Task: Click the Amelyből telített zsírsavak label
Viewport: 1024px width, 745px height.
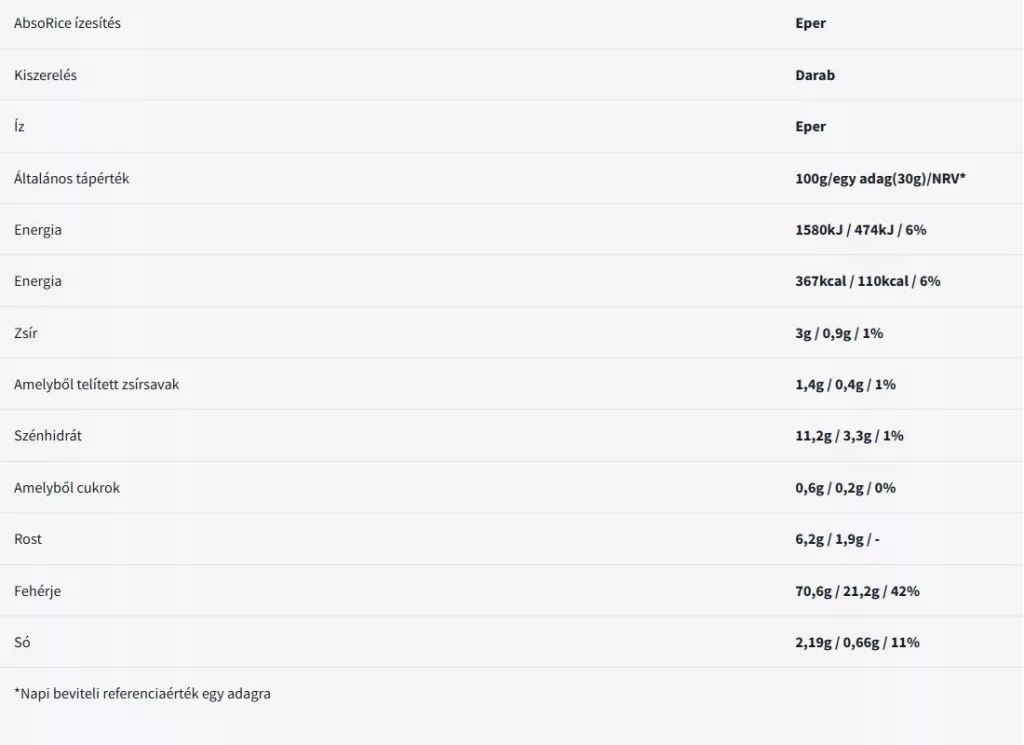Action: pyautogui.click(x=96, y=384)
